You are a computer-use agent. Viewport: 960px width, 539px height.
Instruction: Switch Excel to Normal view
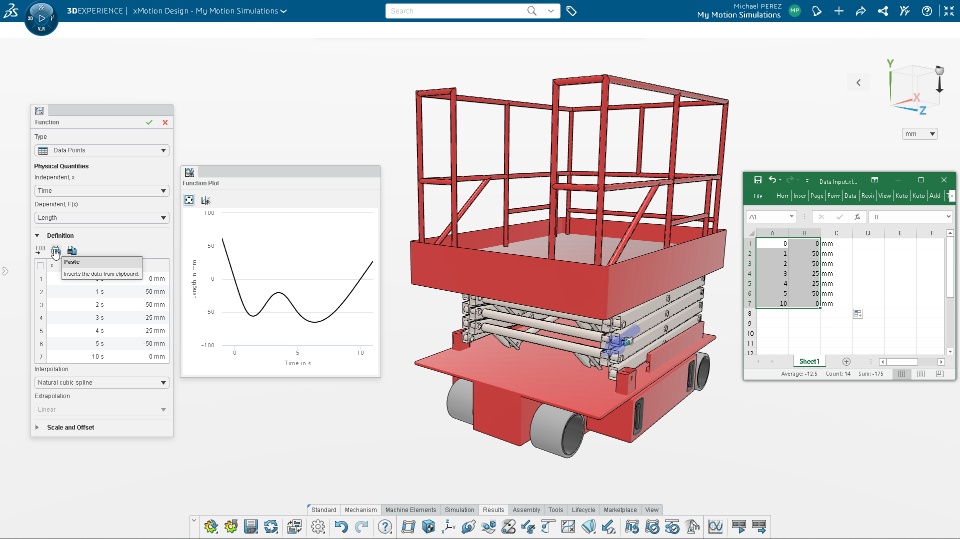click(x=901, y=374)
